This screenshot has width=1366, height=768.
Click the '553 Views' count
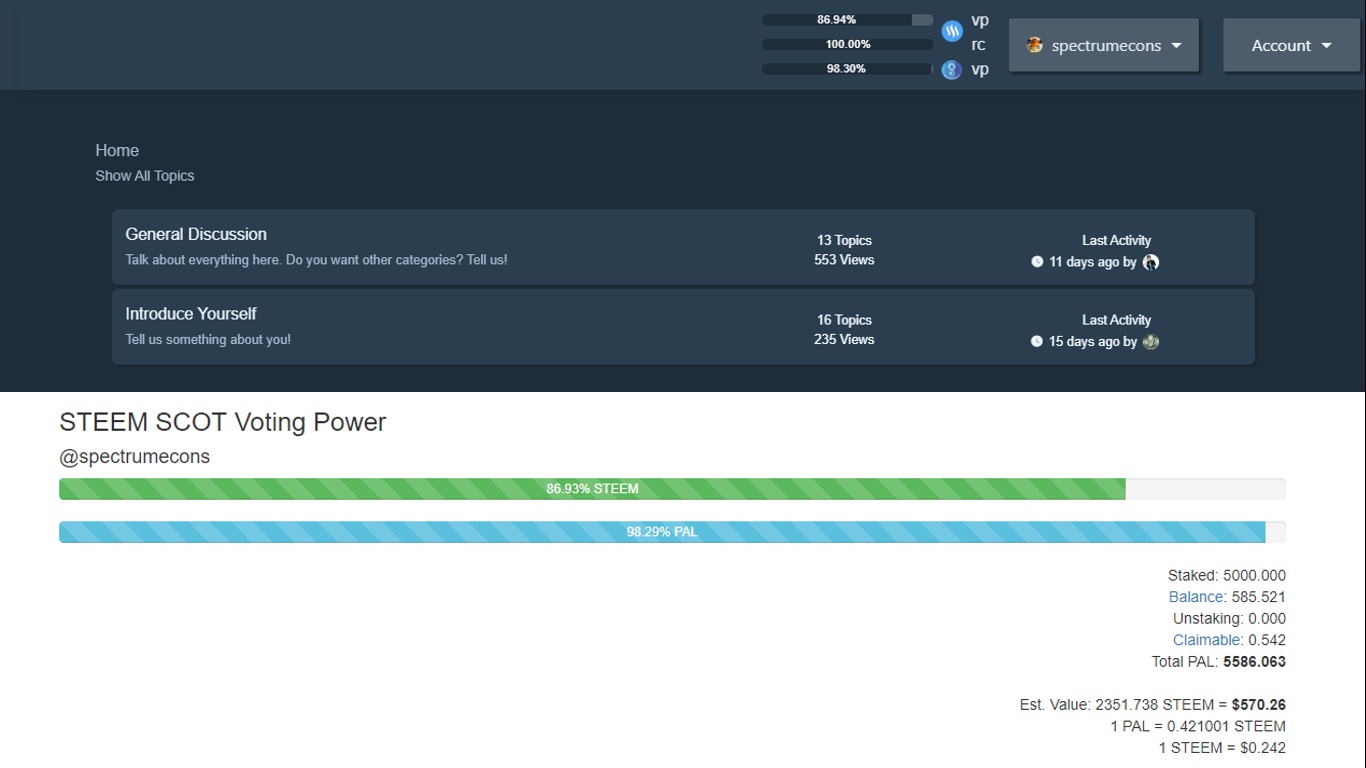[x=844, y=260]
